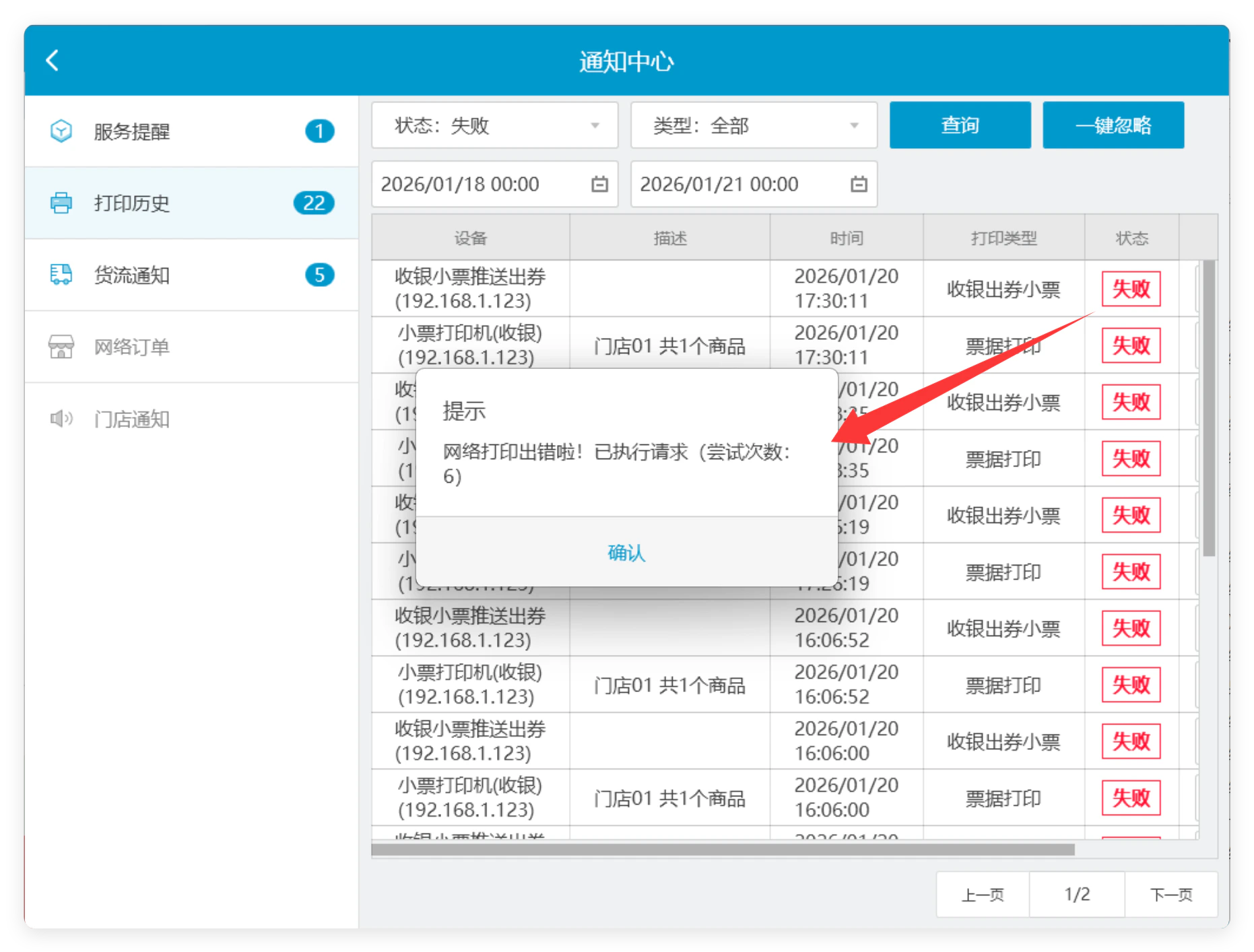Select 服务提醒 in the sidebar
Screen dimensions: 1254x952
coord(191,131)
